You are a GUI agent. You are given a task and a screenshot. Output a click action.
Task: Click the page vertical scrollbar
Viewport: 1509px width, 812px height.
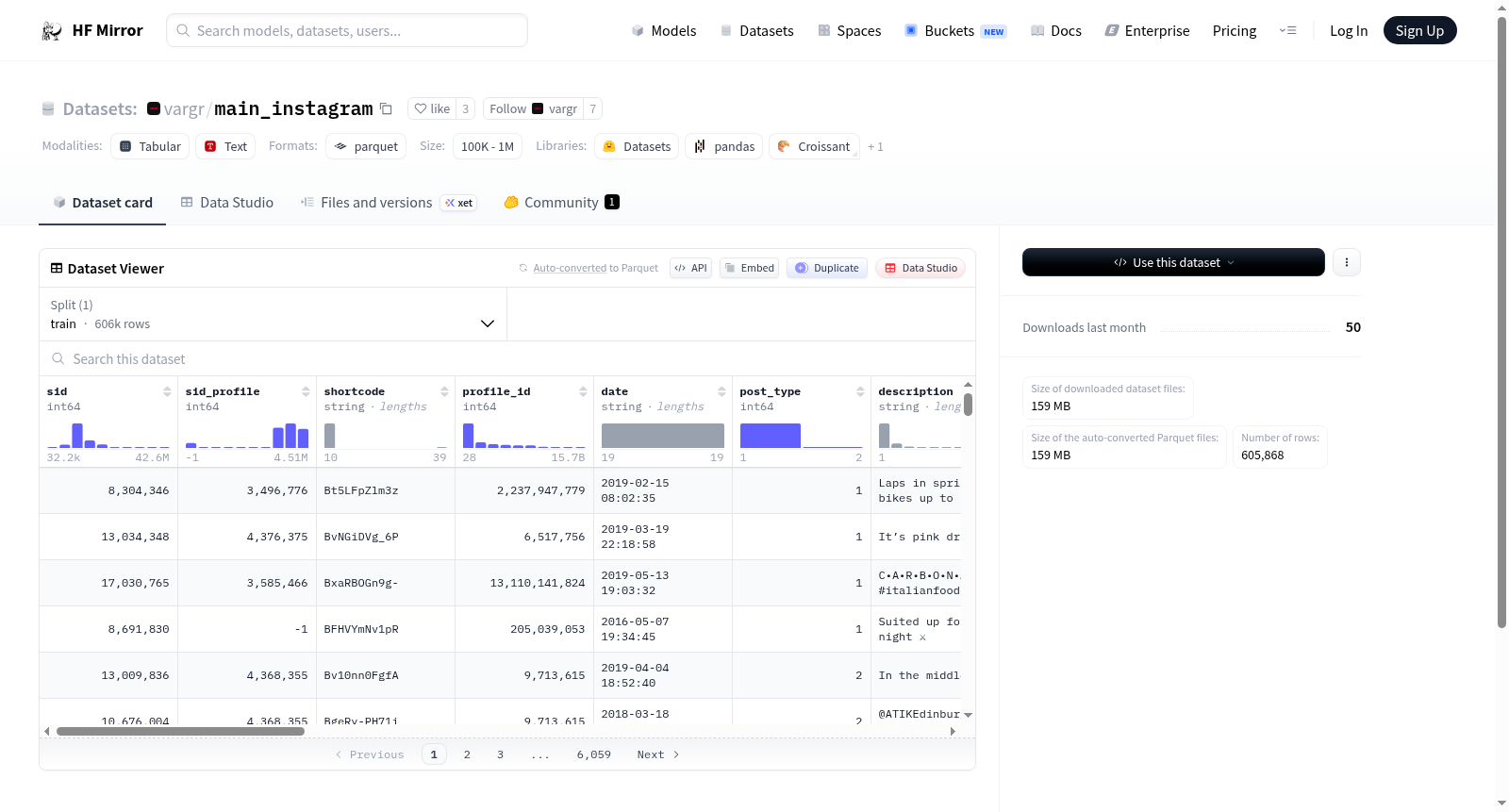click(x=1501, y=321)
